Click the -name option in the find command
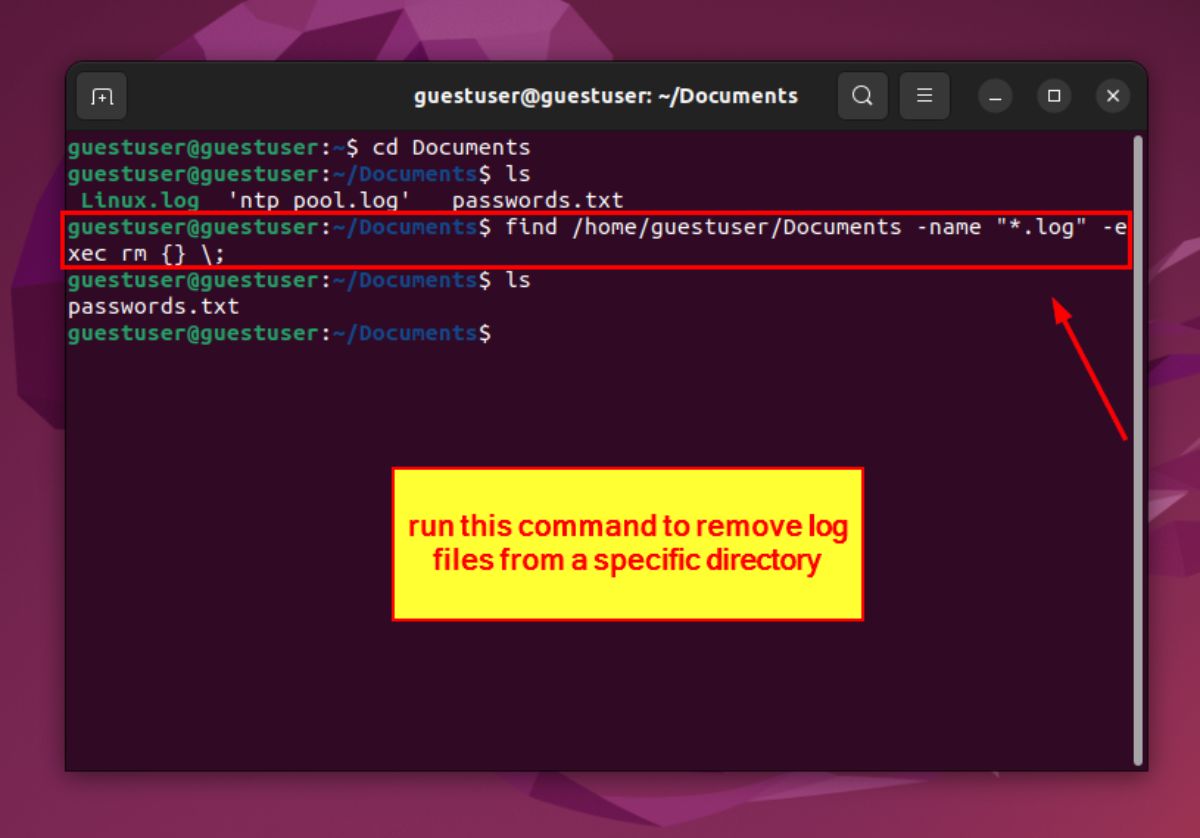 (x=947, y=227)
